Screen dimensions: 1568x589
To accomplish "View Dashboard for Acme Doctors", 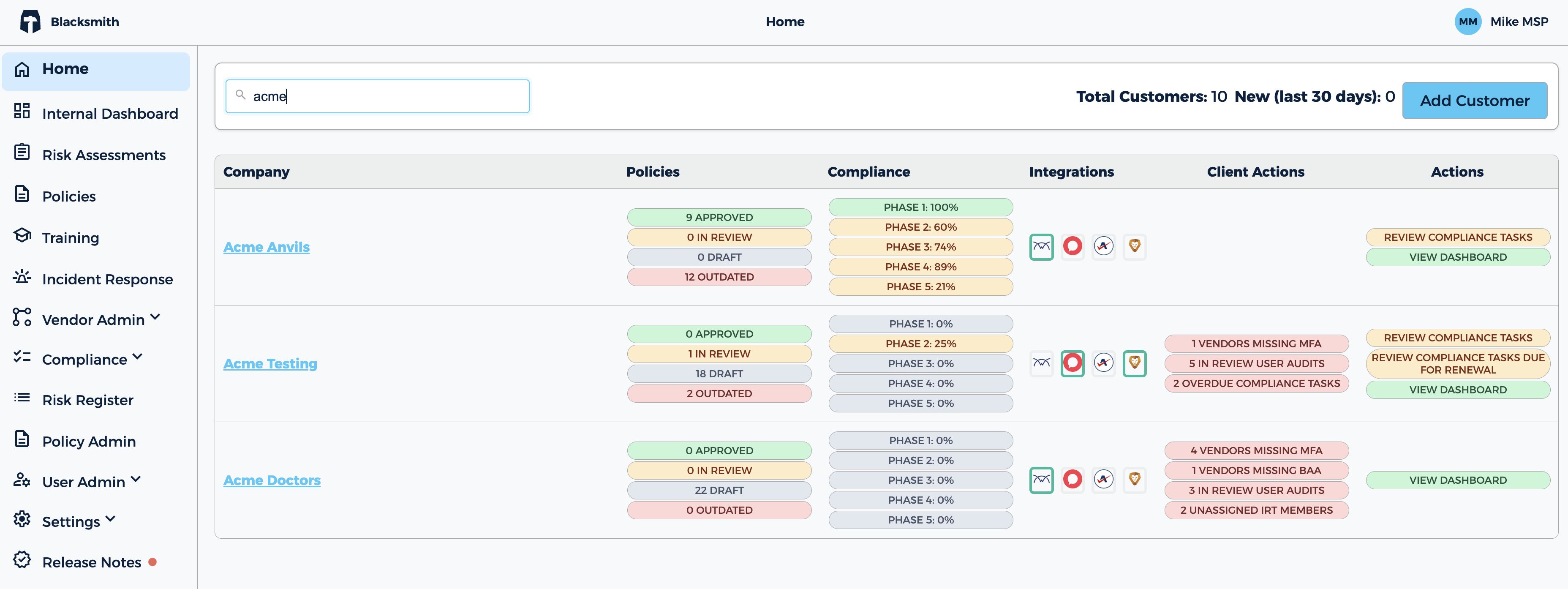I will 1458,480.
